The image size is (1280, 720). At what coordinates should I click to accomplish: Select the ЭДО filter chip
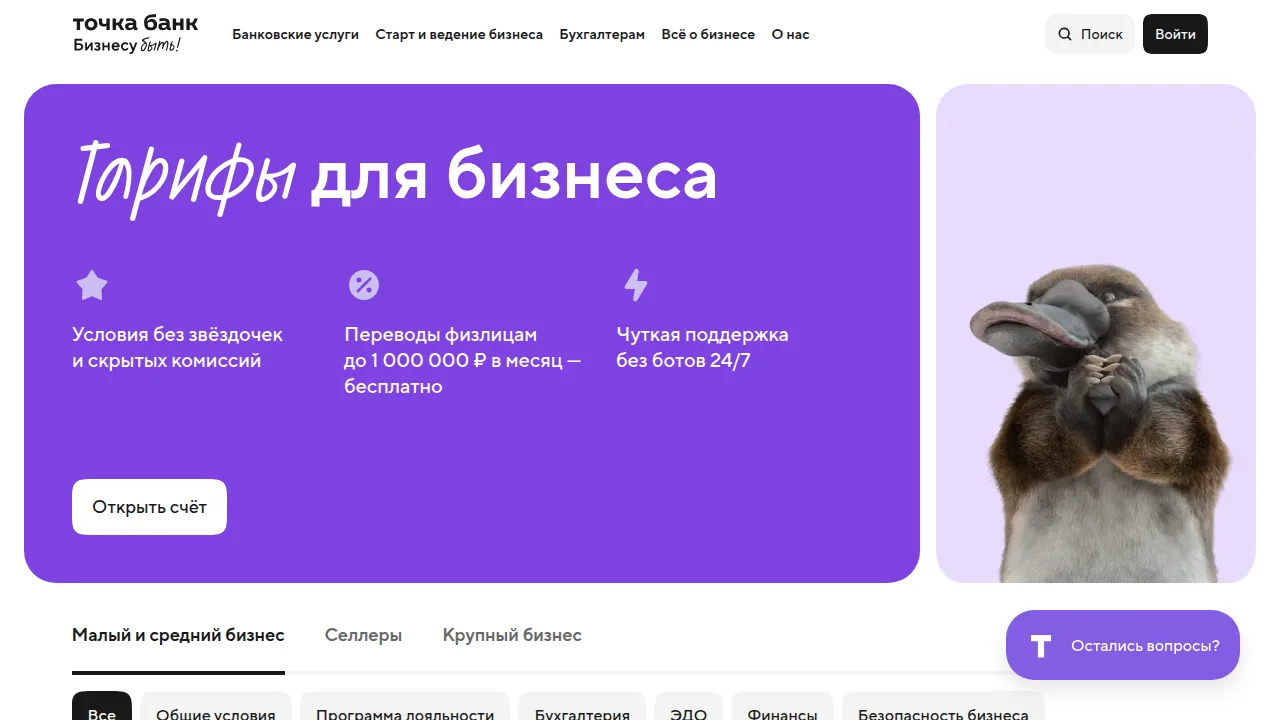689,708
